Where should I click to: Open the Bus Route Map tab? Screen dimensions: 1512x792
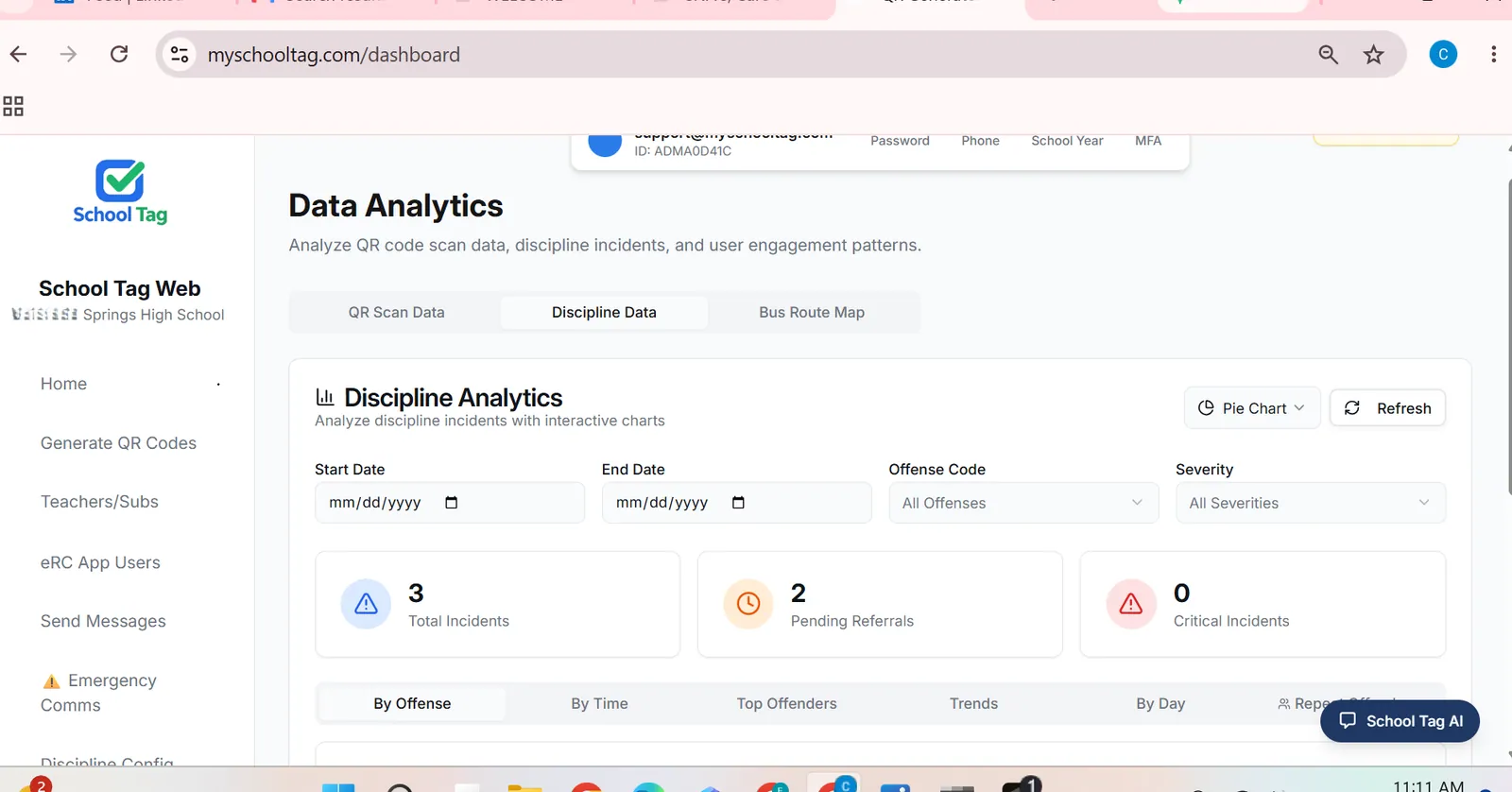tap(812, 313)
